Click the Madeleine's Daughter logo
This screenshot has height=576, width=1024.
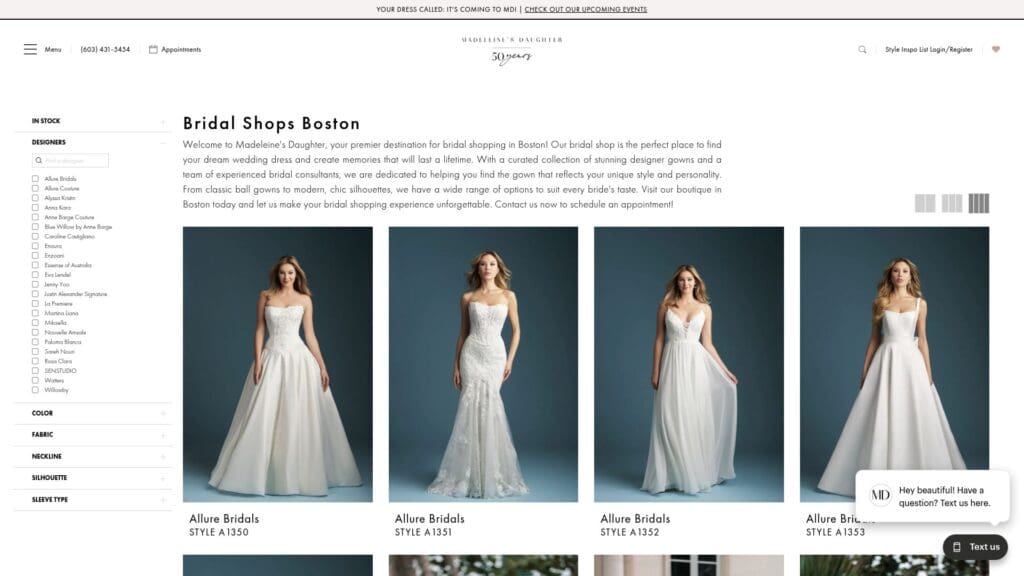[512, 49]
